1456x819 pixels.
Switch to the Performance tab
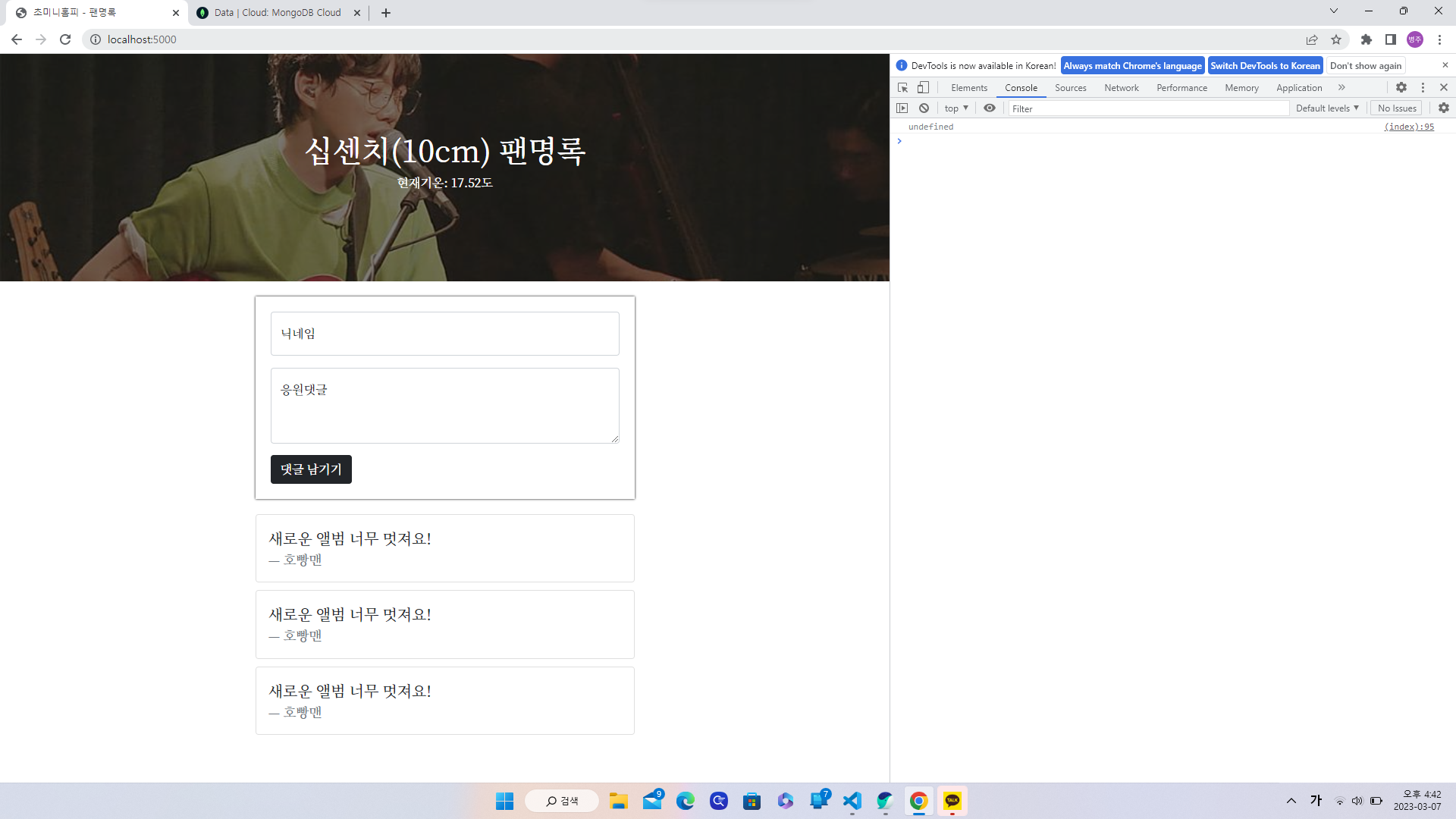point(1181,88)
